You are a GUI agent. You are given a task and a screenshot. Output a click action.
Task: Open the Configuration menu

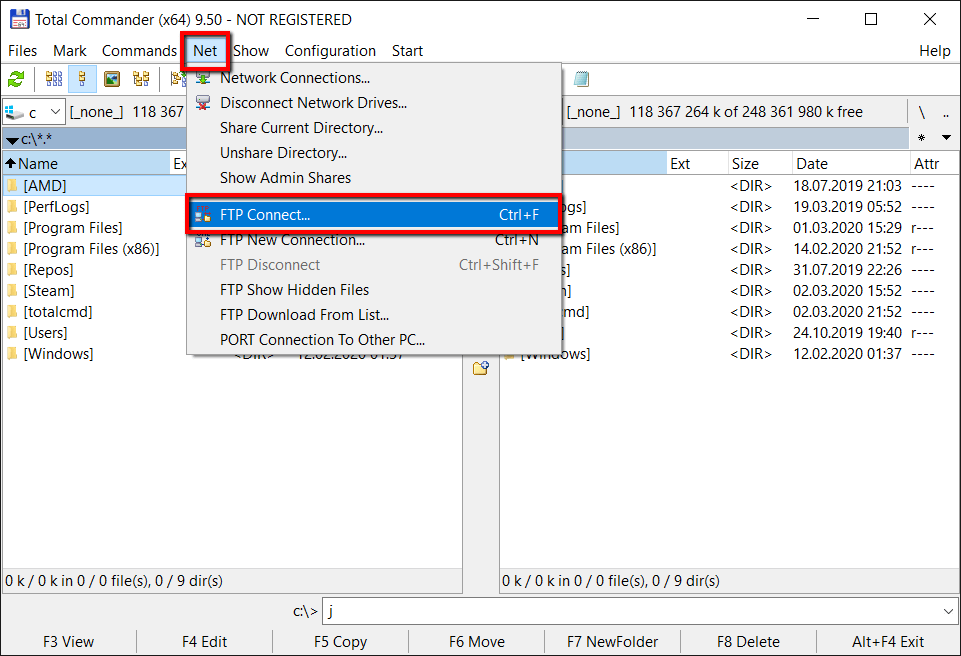click(330, 51)
